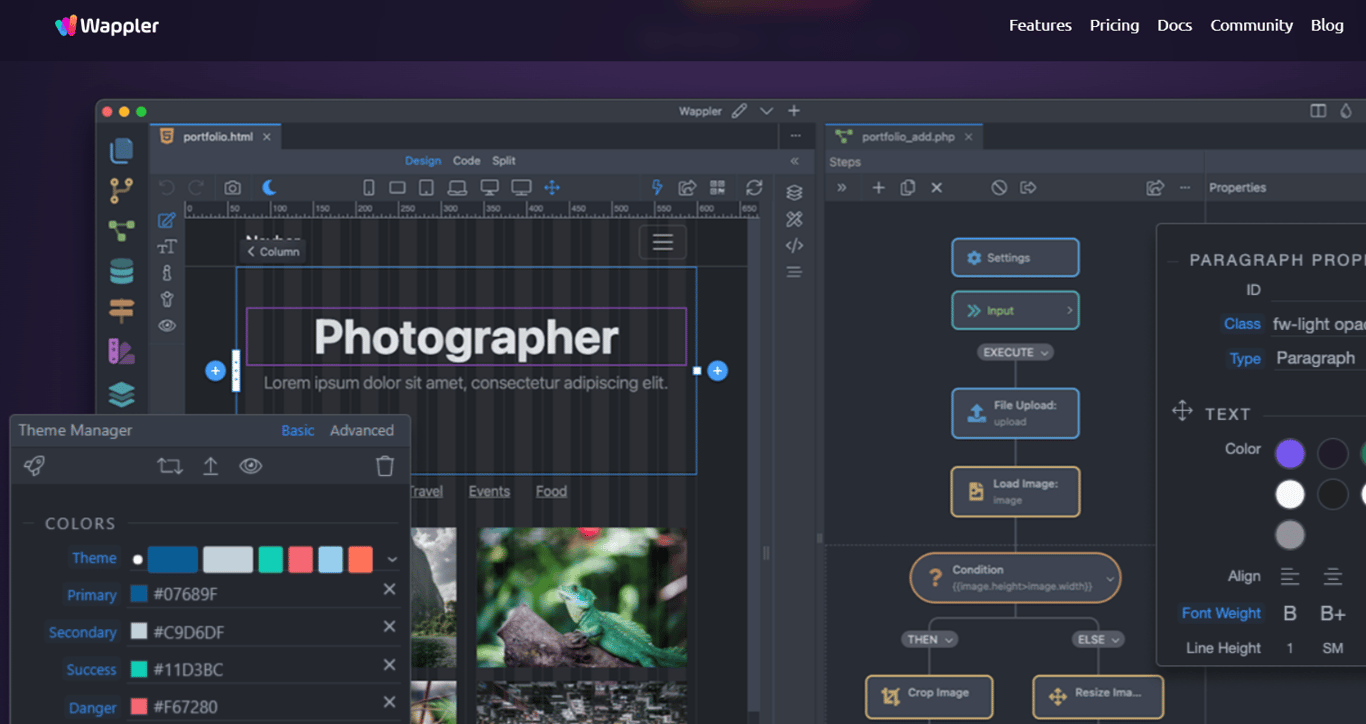Collapse panel with double chevron left
This screenshot has width=1366, height=724.
coord(795,161)
